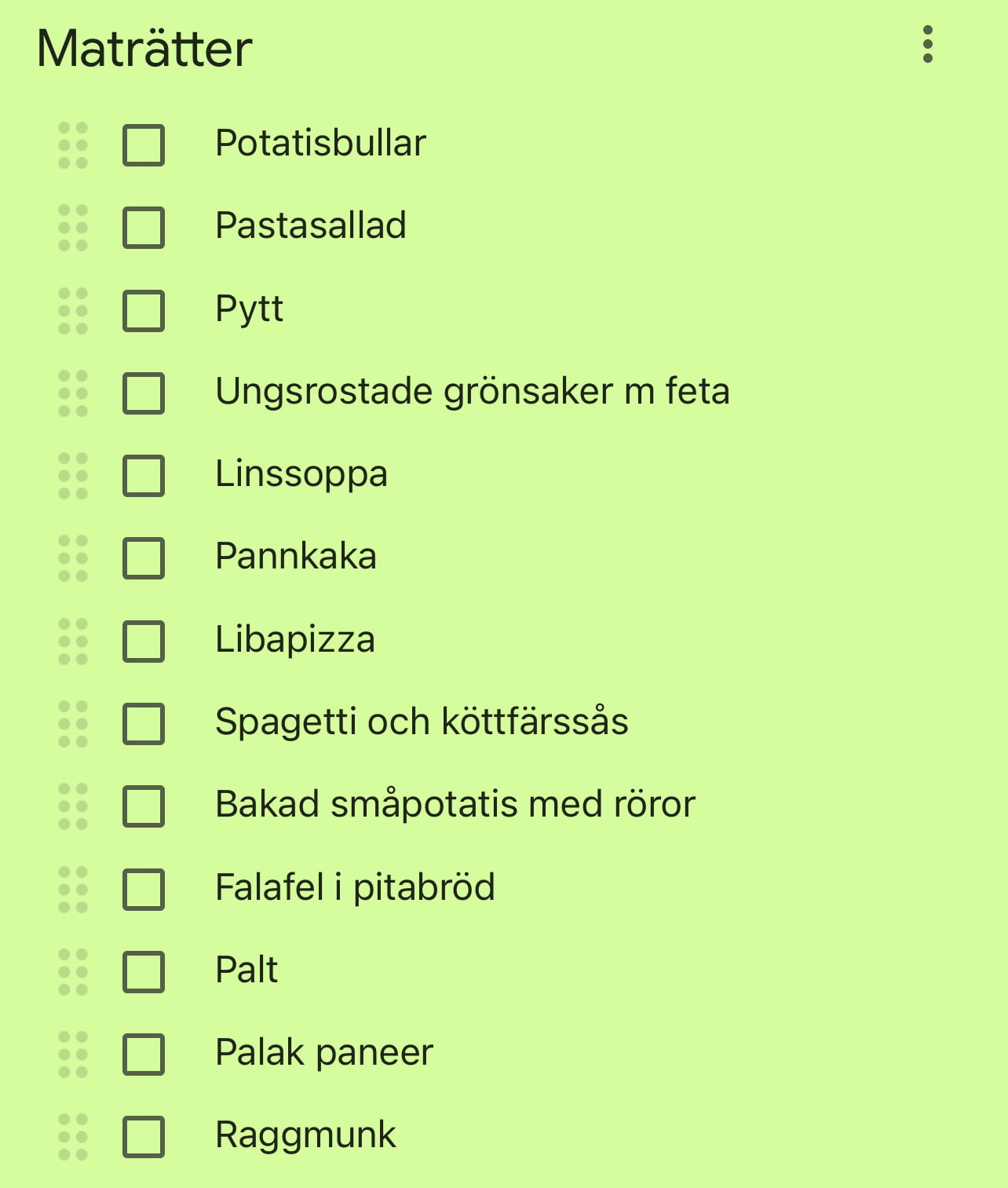Click the list title Maträtter
Screen dimensions: 1008x1188
(x=145, y=49)
